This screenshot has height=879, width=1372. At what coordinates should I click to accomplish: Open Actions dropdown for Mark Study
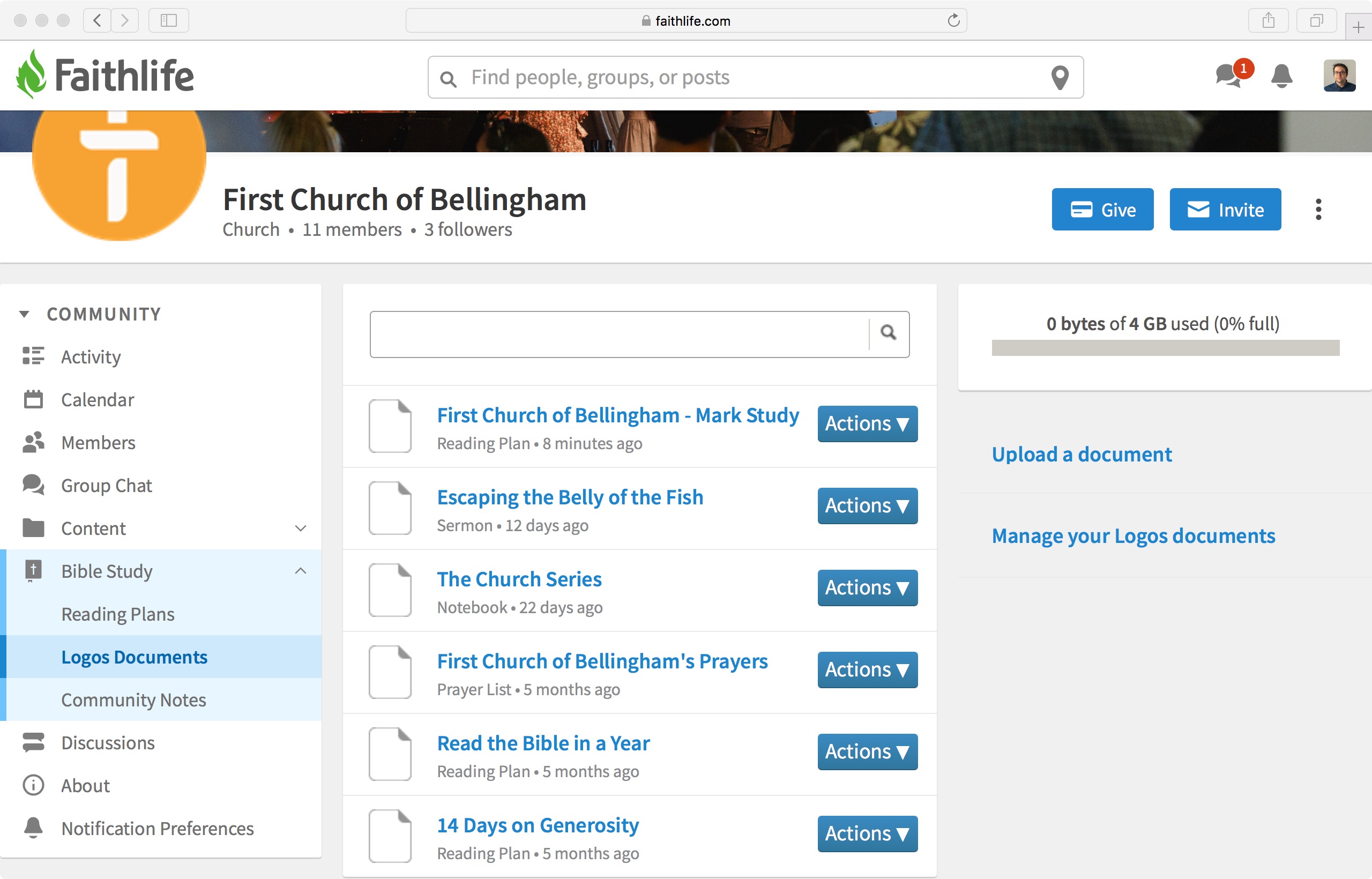(x=868, y=423)
